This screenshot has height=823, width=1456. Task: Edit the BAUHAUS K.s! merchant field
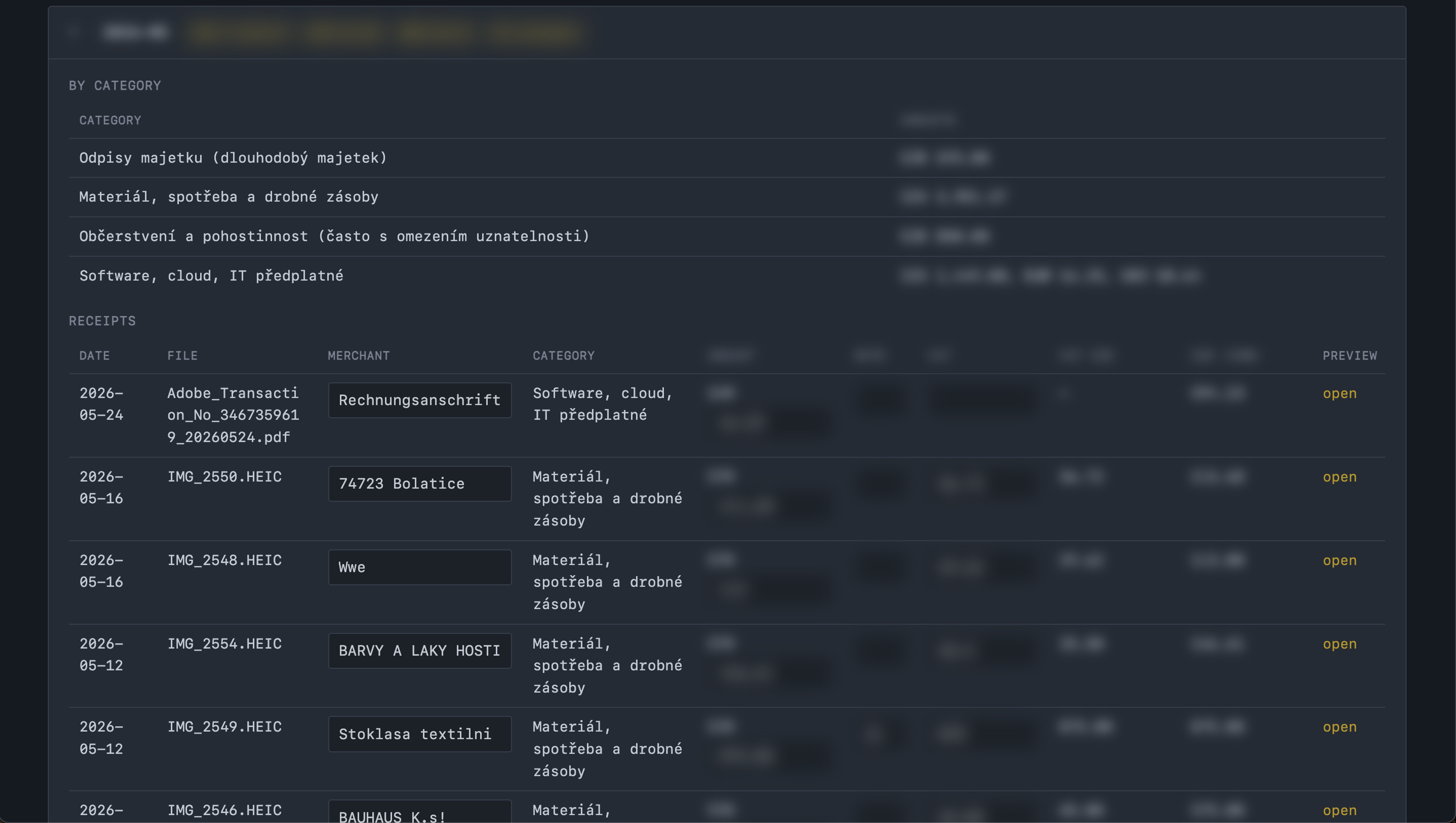[x=420, y=812]
